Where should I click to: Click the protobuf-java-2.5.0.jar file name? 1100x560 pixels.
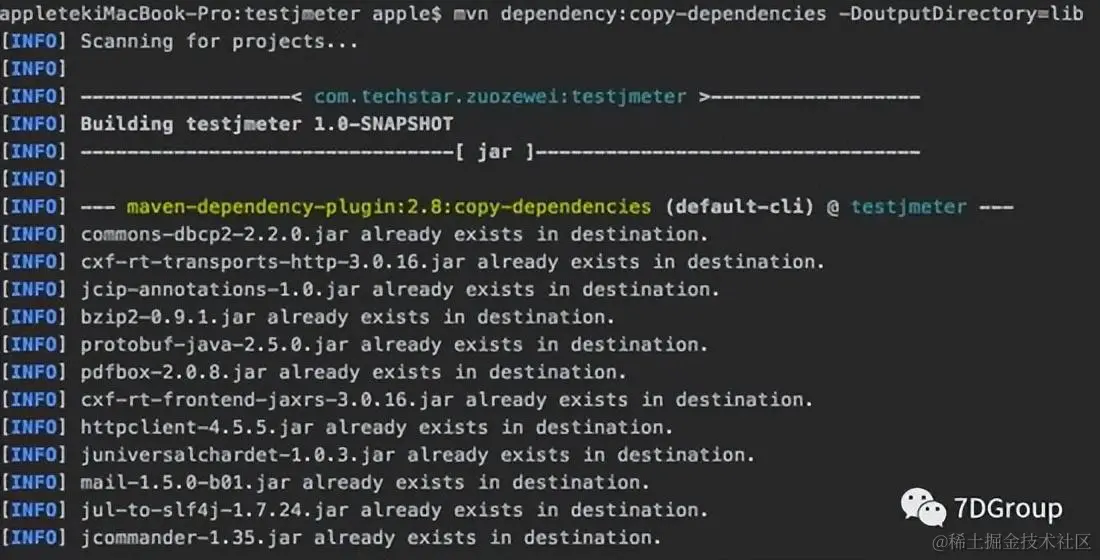tap(215, 345)
